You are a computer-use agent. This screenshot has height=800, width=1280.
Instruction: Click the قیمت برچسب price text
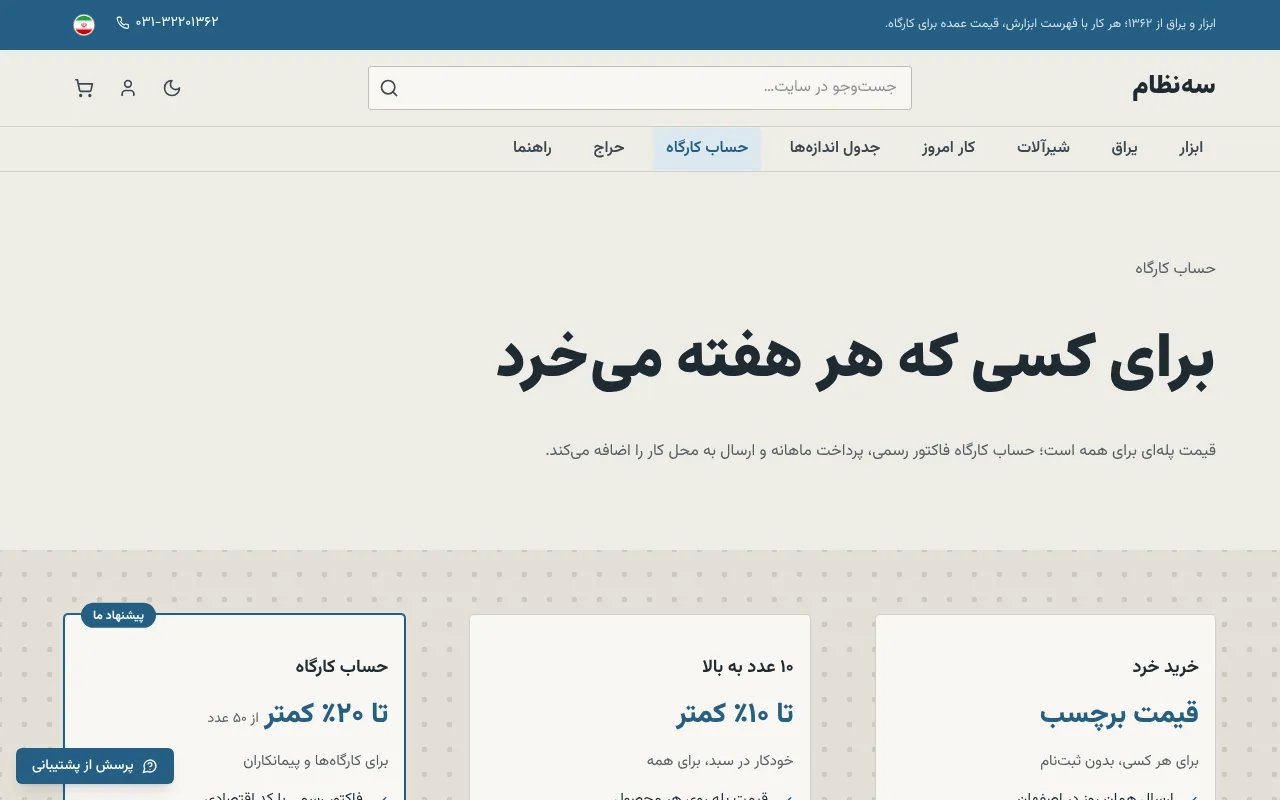point(1119,714)
